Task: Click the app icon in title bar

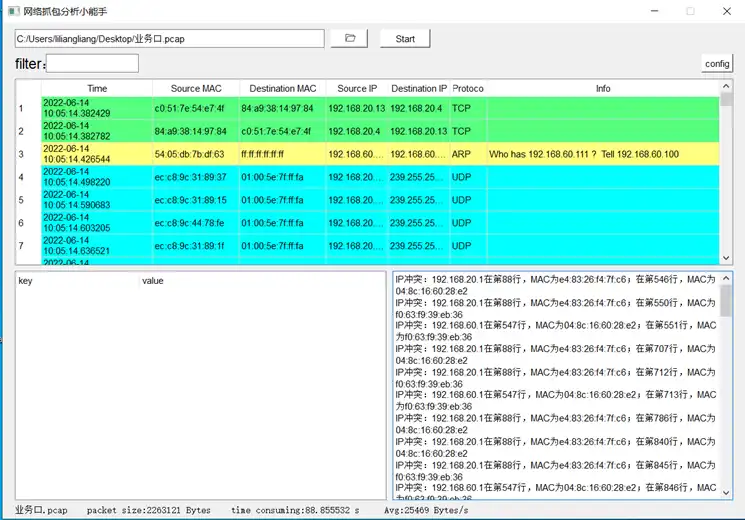Action: 13,11
